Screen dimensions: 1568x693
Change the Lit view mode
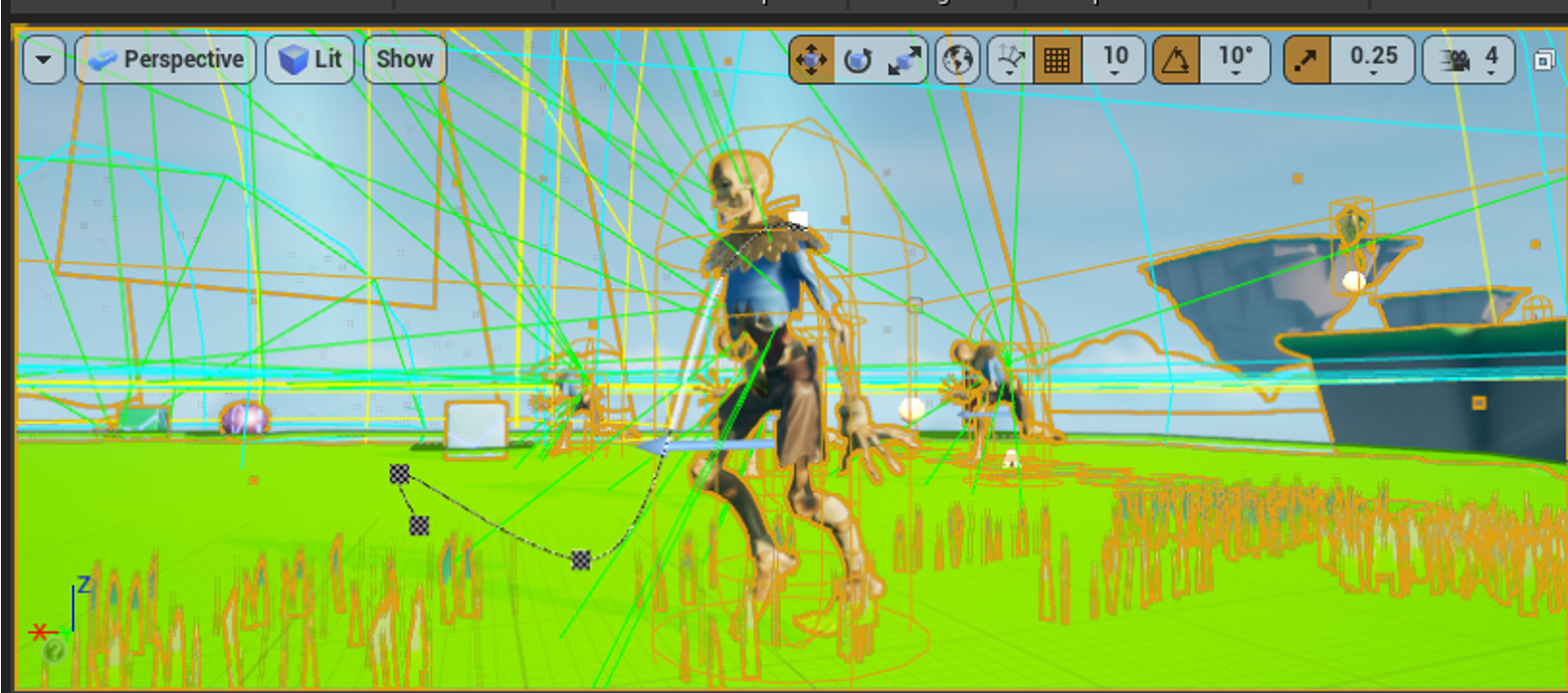[310, 59]
